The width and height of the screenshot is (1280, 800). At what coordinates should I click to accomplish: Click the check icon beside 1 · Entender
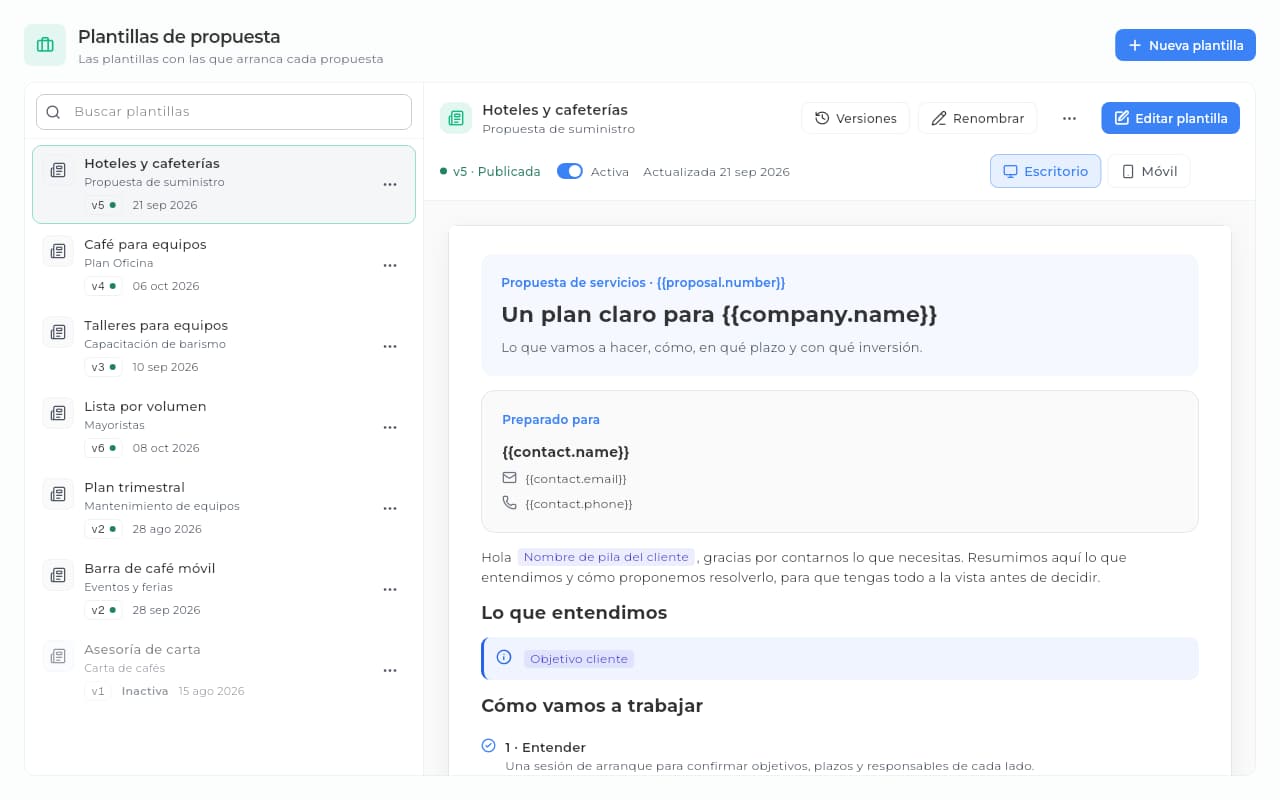point(488,746)
